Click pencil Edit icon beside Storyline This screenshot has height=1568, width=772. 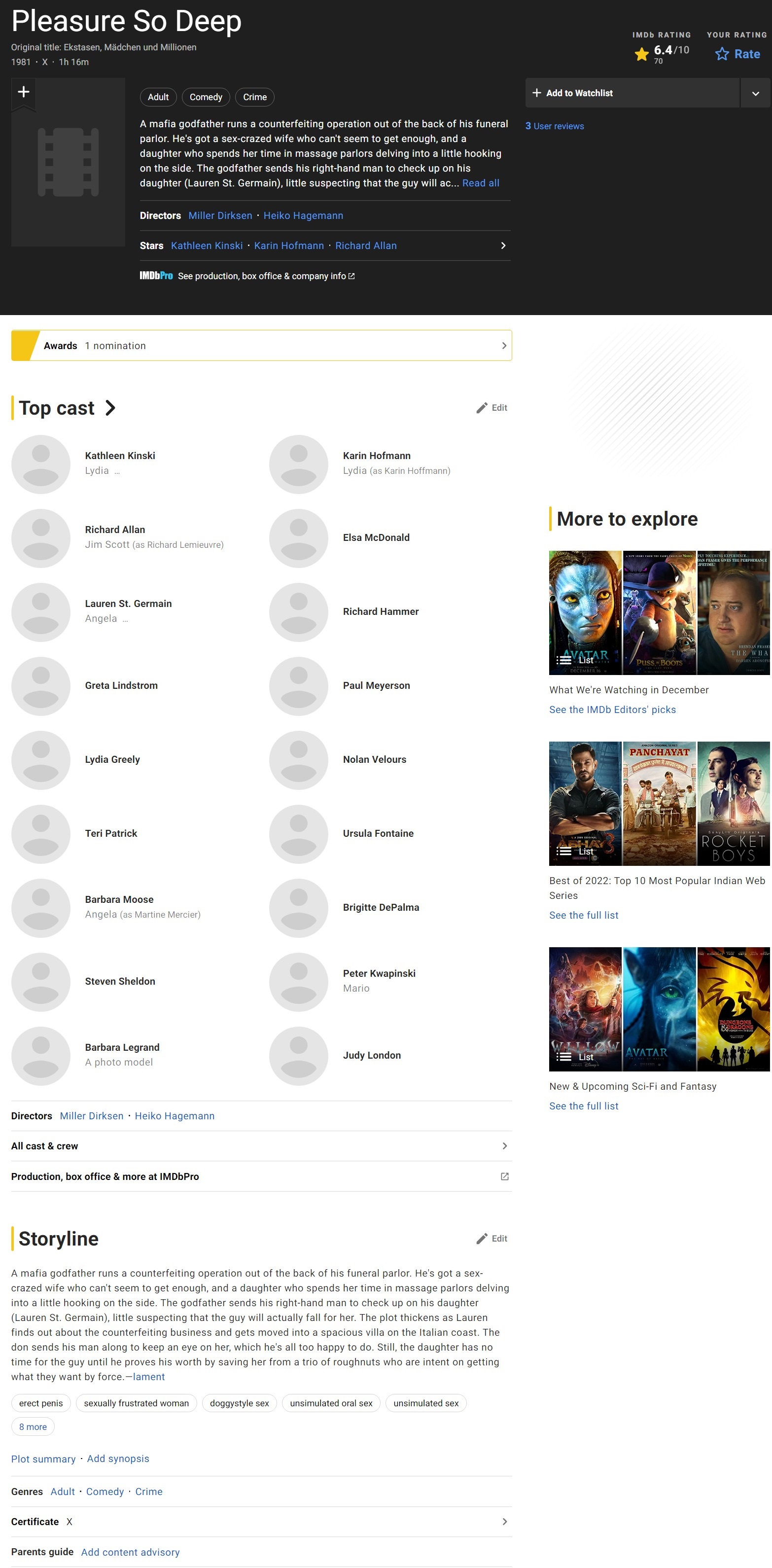pyautogui.click(x=482, y=1239)
